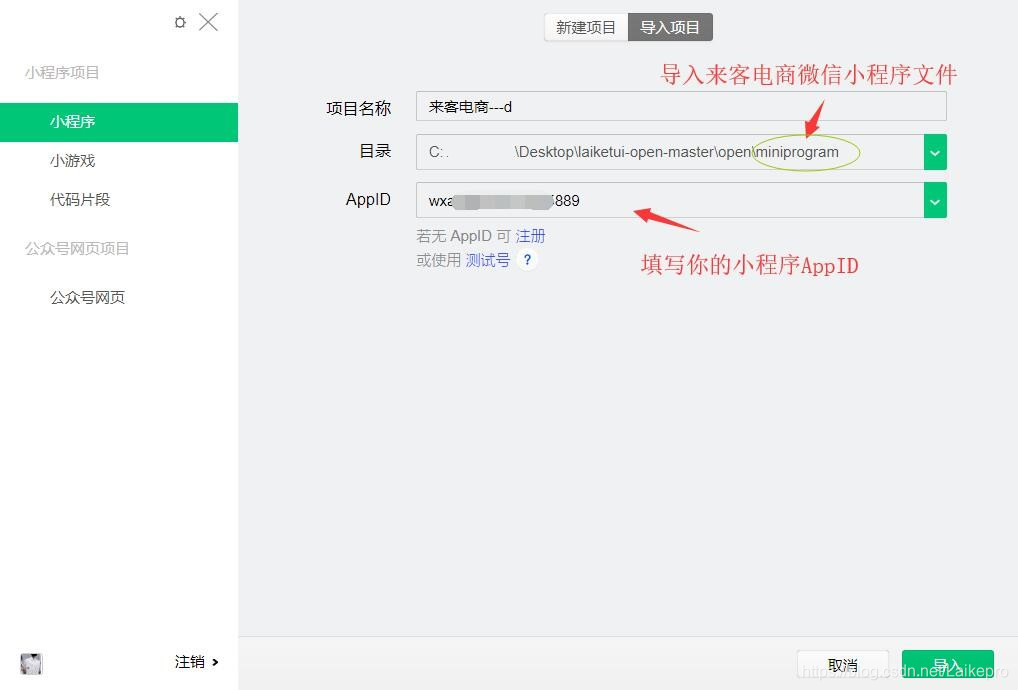The height and width of the screenshot is (690, 1018).
Task: Switch to the 新建项目 tab
Action: pos(585,27)
